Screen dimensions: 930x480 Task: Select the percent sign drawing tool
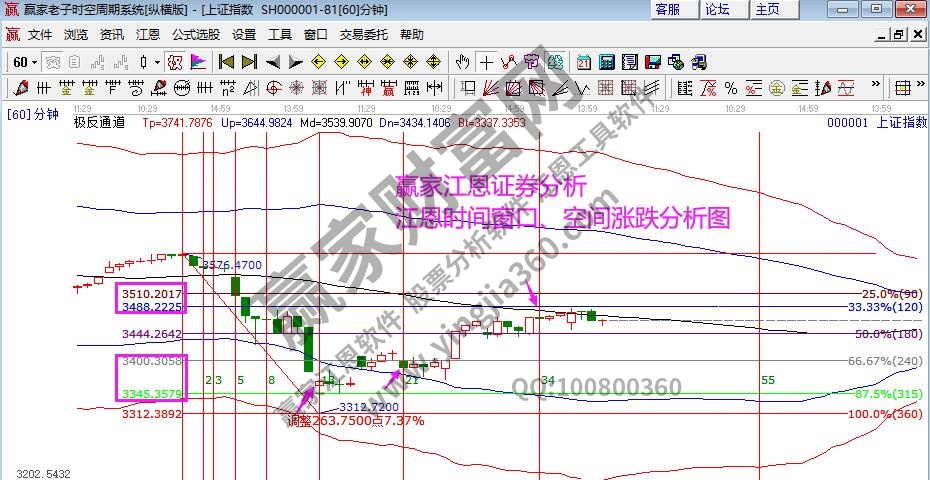click(730, 87)
